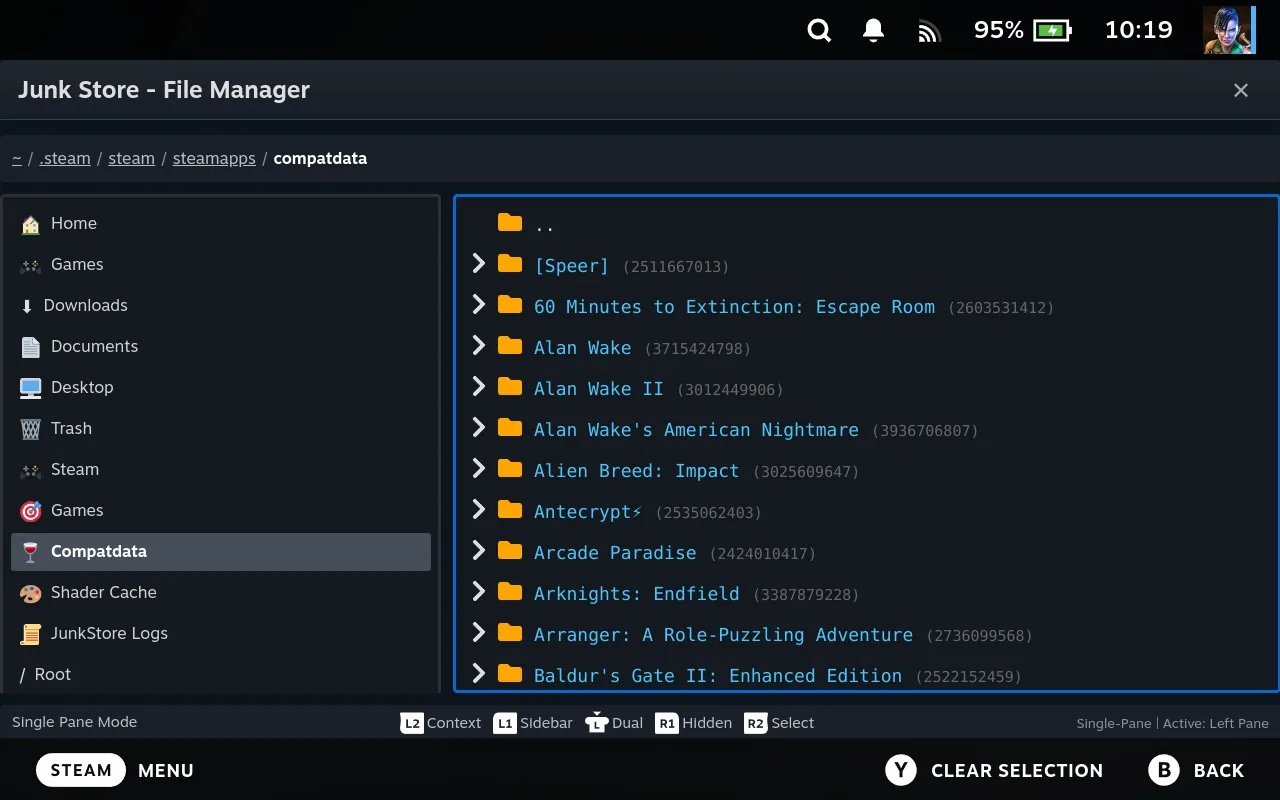Select the Arcade Paradise folder name
This screenshot has height=800, width=1280.
(x=615, y=553)
